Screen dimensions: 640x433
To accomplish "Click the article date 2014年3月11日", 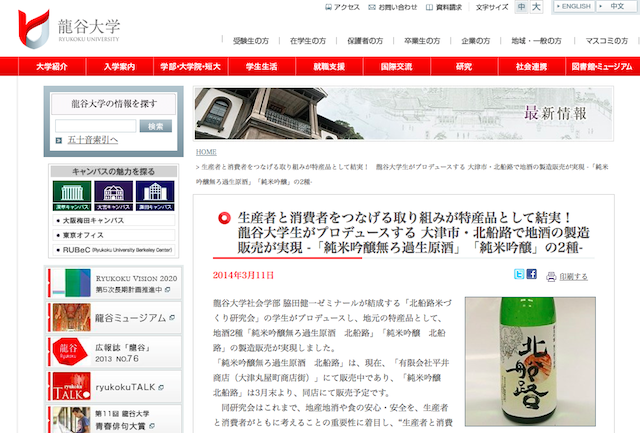I will [x=243, y=275].
